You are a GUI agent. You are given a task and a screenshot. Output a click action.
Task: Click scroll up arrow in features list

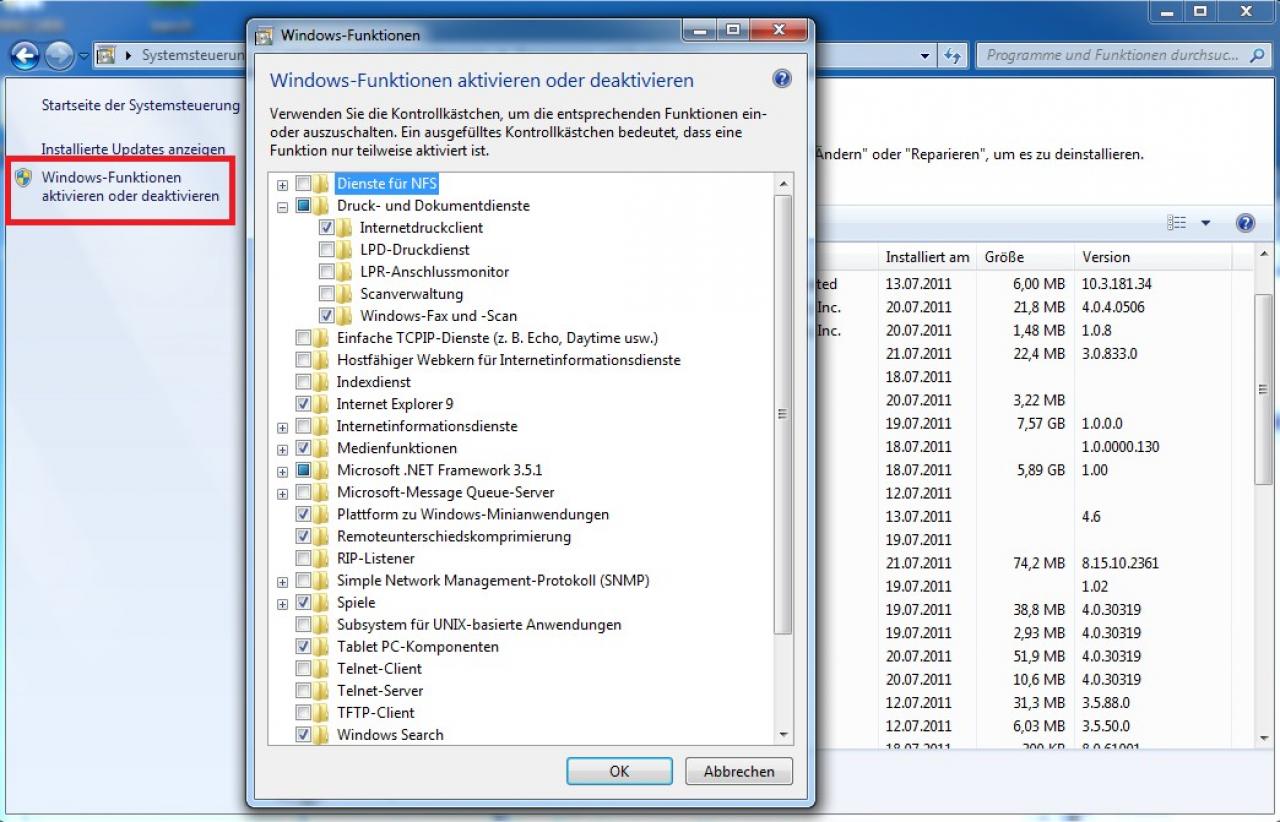tap(783, 184)
